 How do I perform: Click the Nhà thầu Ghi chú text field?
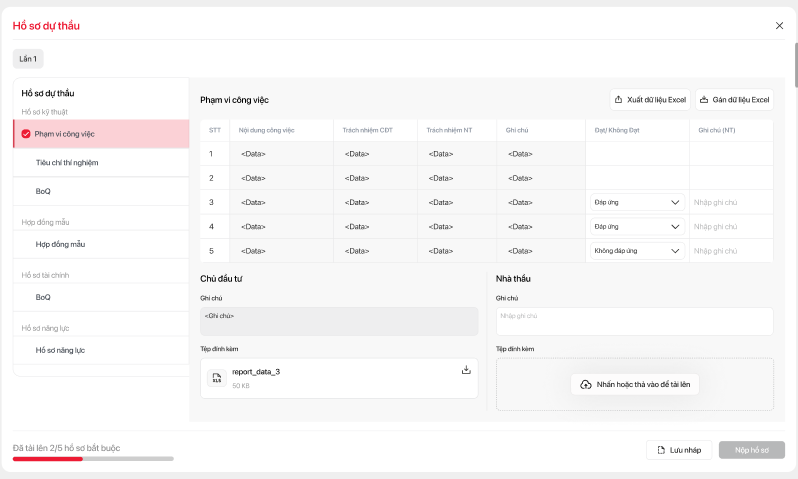pos(634,321)
